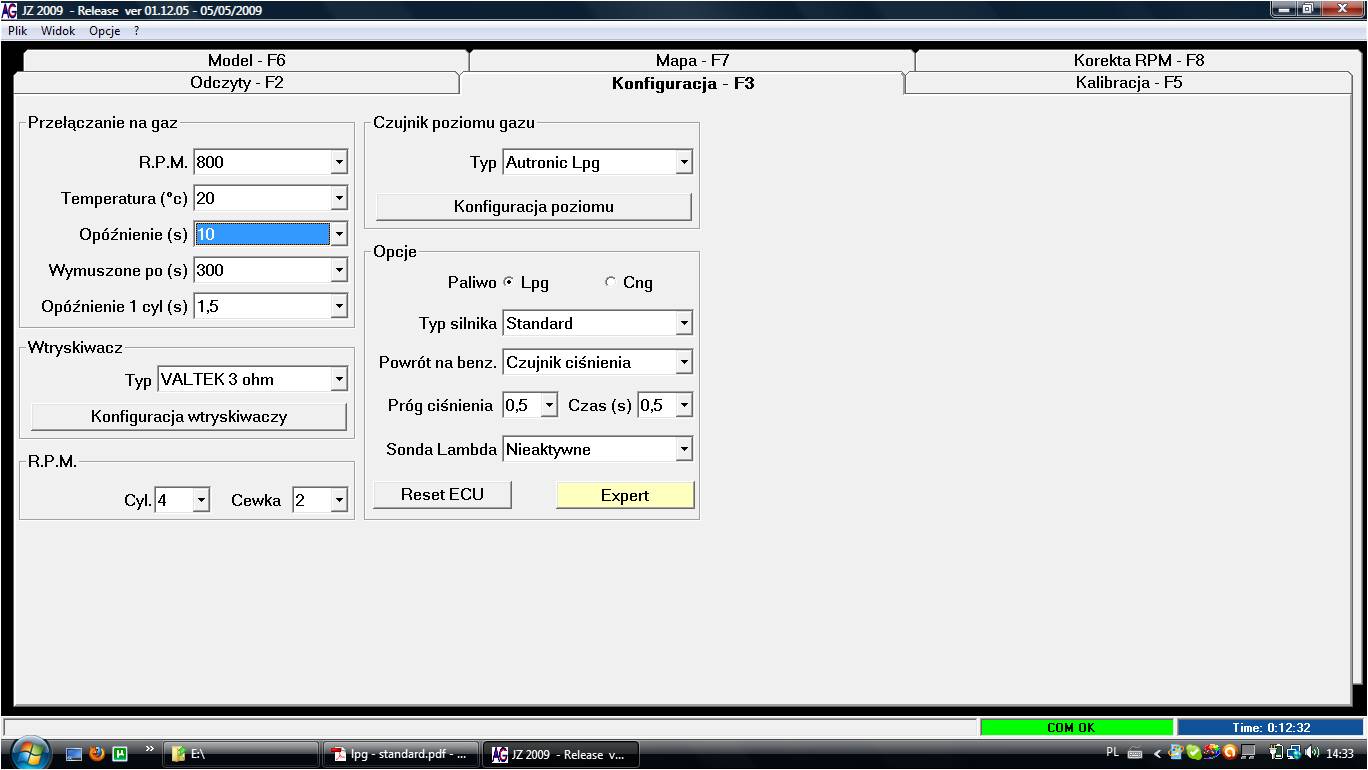The height and width of the screenshot is (770, 1368).
Task: Open the Cewka dropdown
Action: tap(339, 500)
